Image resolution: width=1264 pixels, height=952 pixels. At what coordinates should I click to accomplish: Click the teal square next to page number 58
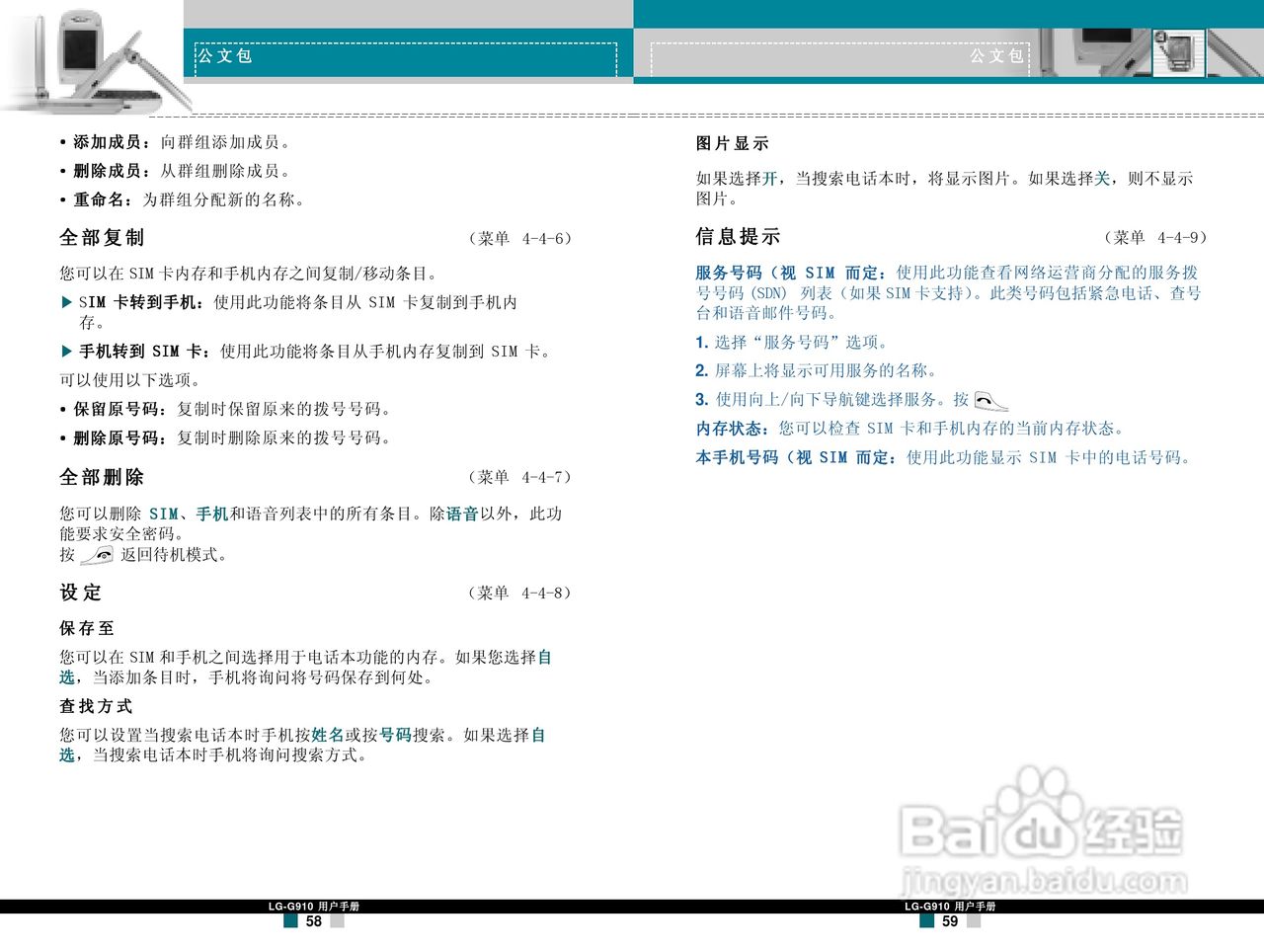pos(291,921)
